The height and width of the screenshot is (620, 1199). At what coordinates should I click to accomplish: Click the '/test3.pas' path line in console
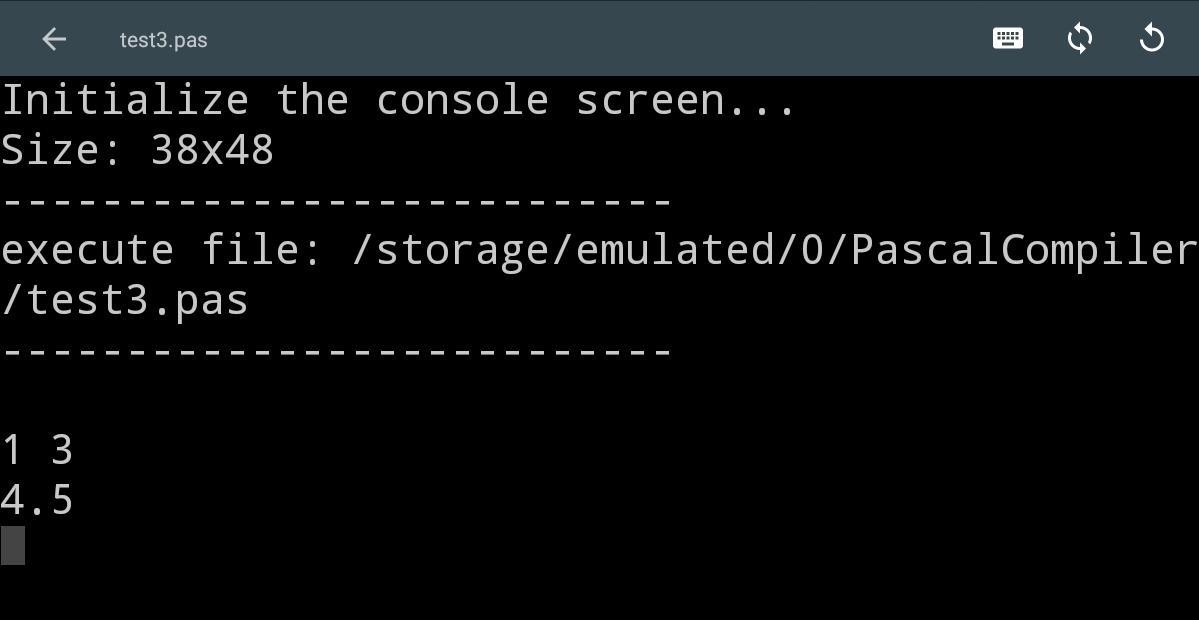click(125, 300)
